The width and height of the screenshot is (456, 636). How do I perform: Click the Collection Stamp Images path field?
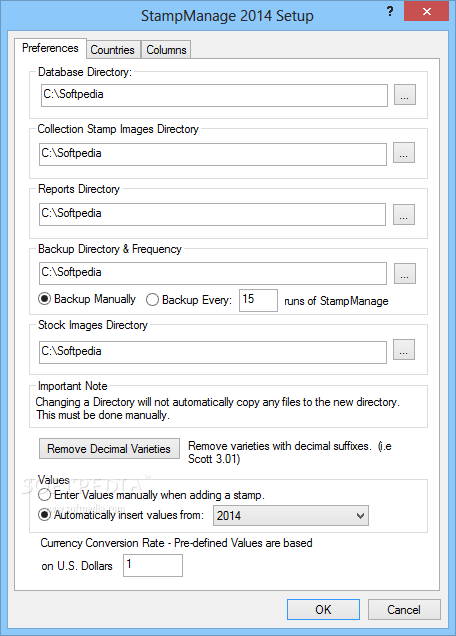pos(213,154)
